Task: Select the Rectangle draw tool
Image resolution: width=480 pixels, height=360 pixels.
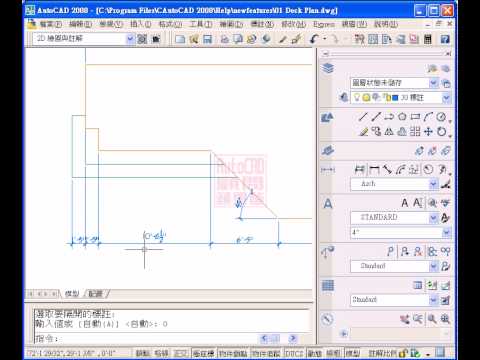Action: pyautogui.click(x=415, y=117)
